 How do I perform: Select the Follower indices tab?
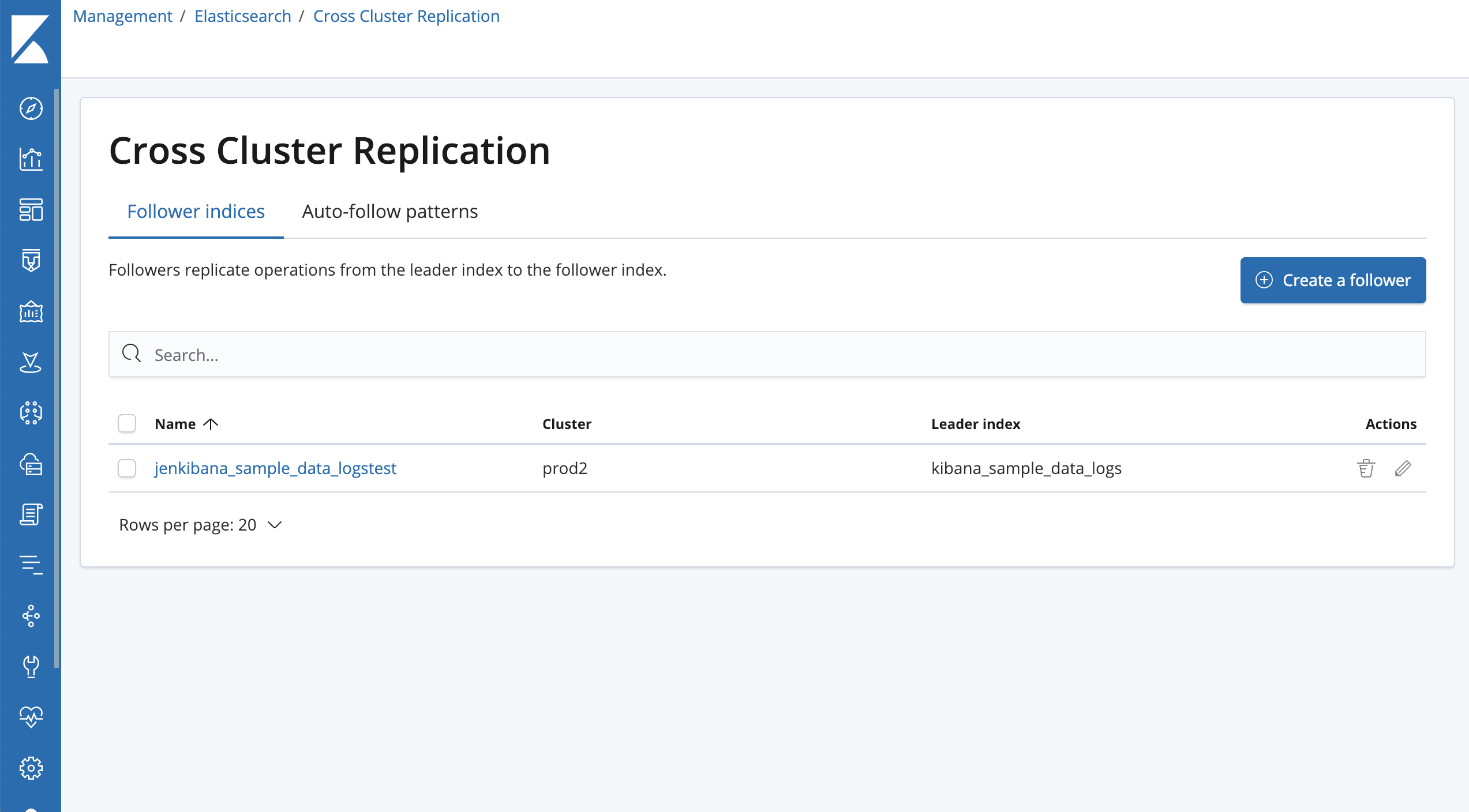[x=196, y=212]
